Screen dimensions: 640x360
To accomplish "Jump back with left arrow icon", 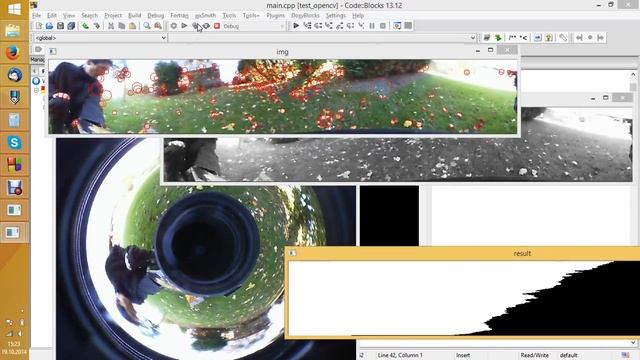I will pos(579,38).
